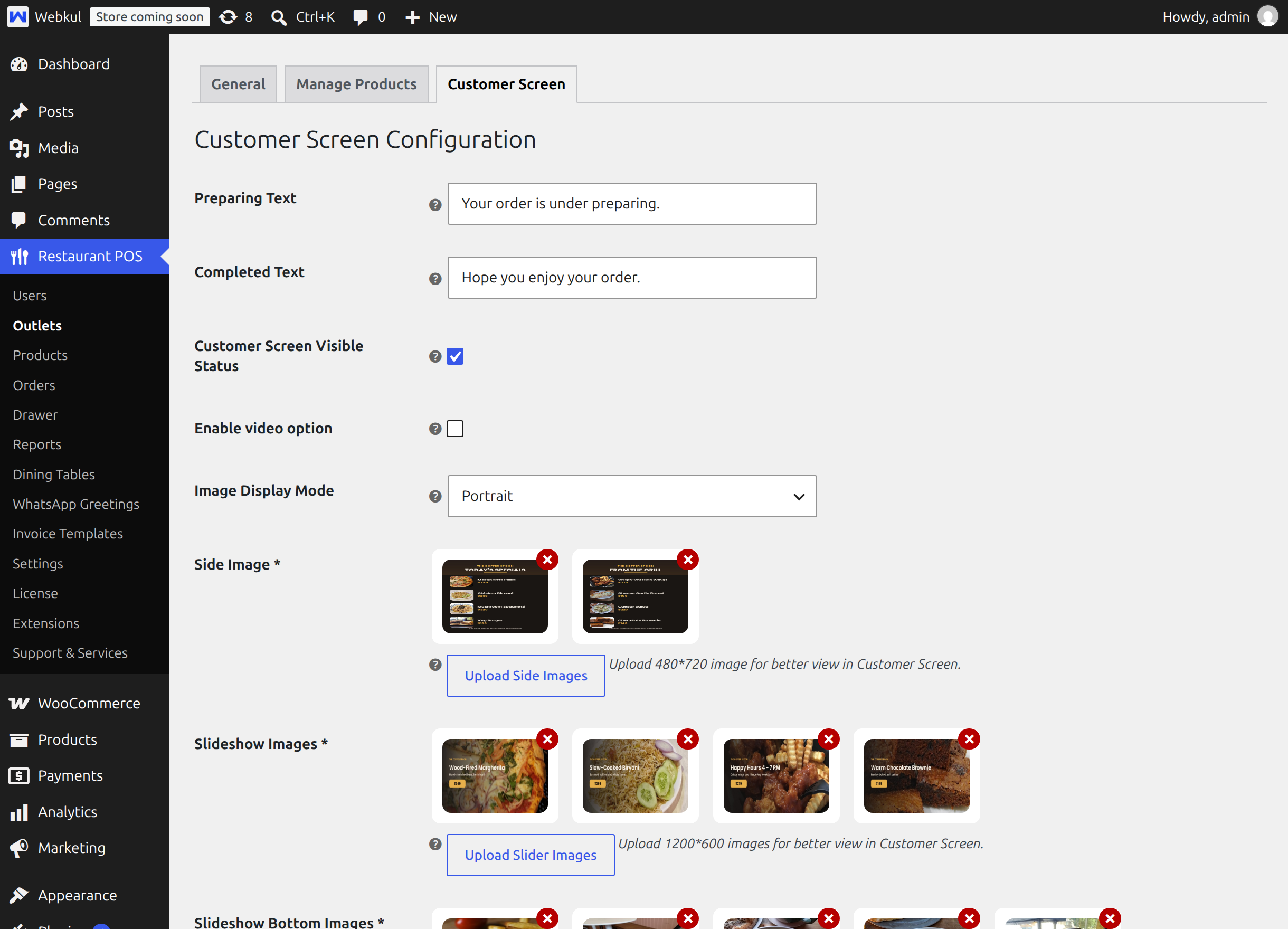Open search with the Ctrl+K magnifier icon
The height and width of the screenshot is (929, 1288).
click(x=278, y=17)
